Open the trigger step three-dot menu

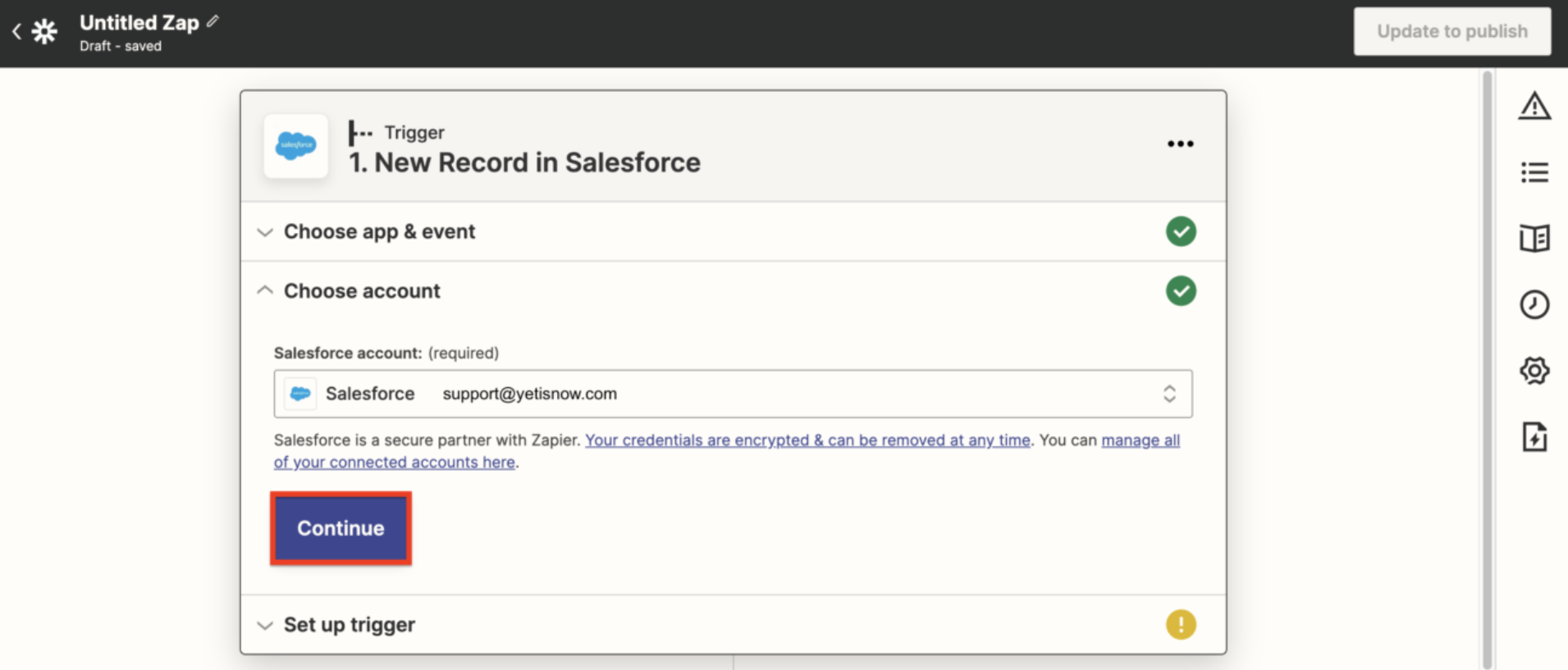(x=1180, y=144)
